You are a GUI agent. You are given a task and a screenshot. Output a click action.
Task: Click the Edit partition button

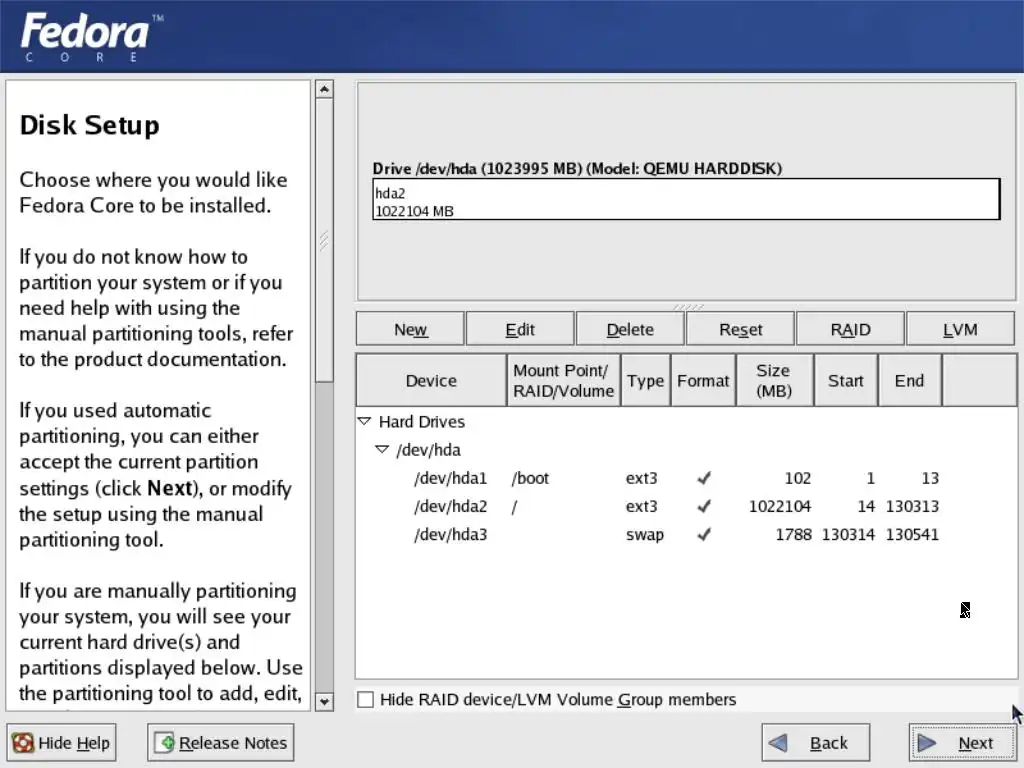point(520,329)
